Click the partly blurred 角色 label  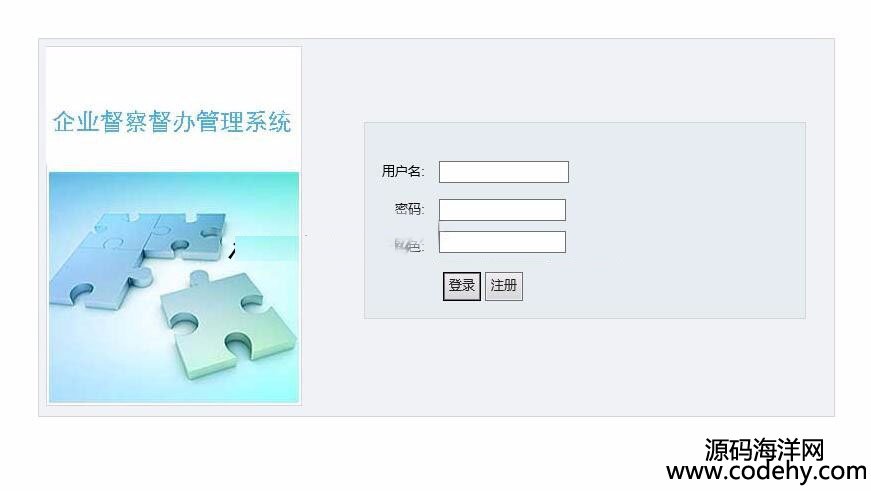pos(409,245)
